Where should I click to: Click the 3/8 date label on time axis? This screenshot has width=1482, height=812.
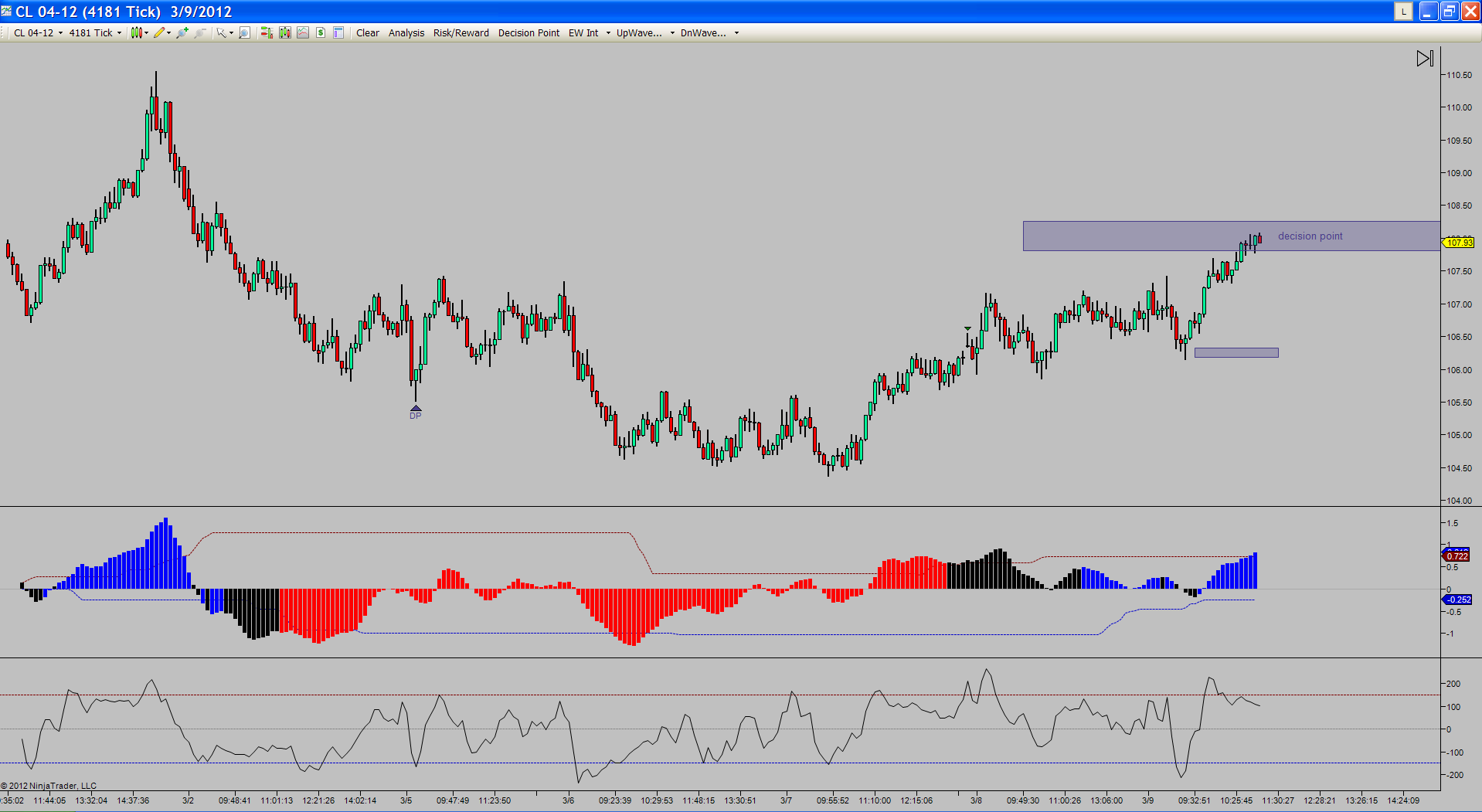coord(976,800)
